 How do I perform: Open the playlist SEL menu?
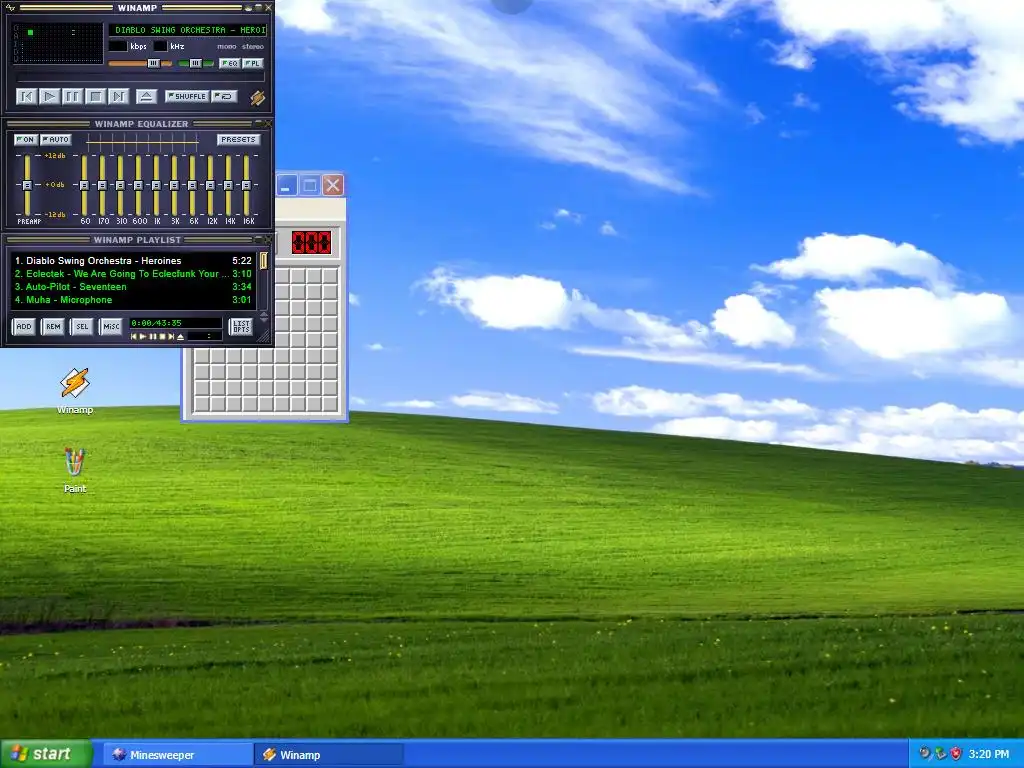click(x=82, y=327)
